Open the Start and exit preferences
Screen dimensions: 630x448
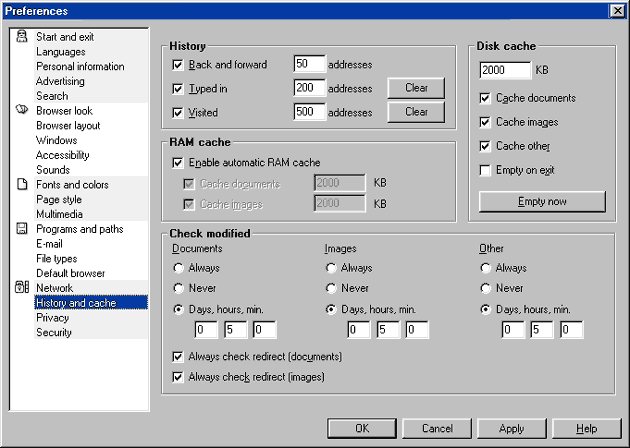[x=65, y=37]
